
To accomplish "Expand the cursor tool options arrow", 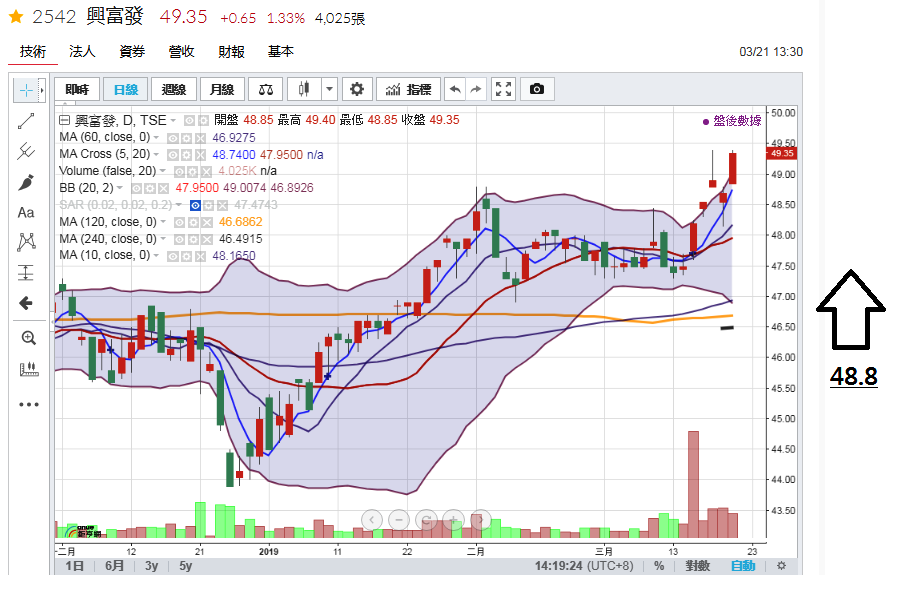I will pos(42,90).
